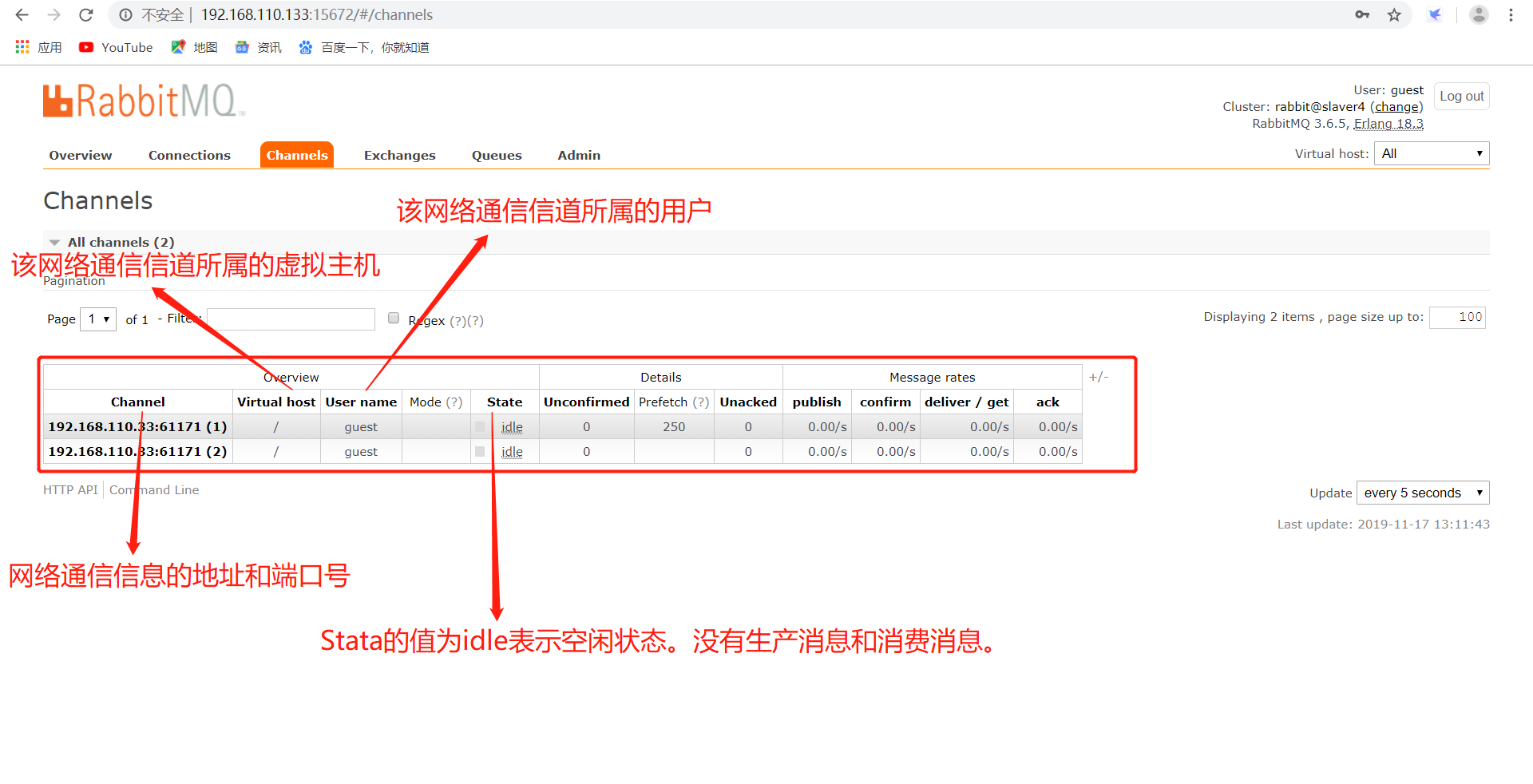
Task: Open the apps grid bookmark
Action: point(38,47)
